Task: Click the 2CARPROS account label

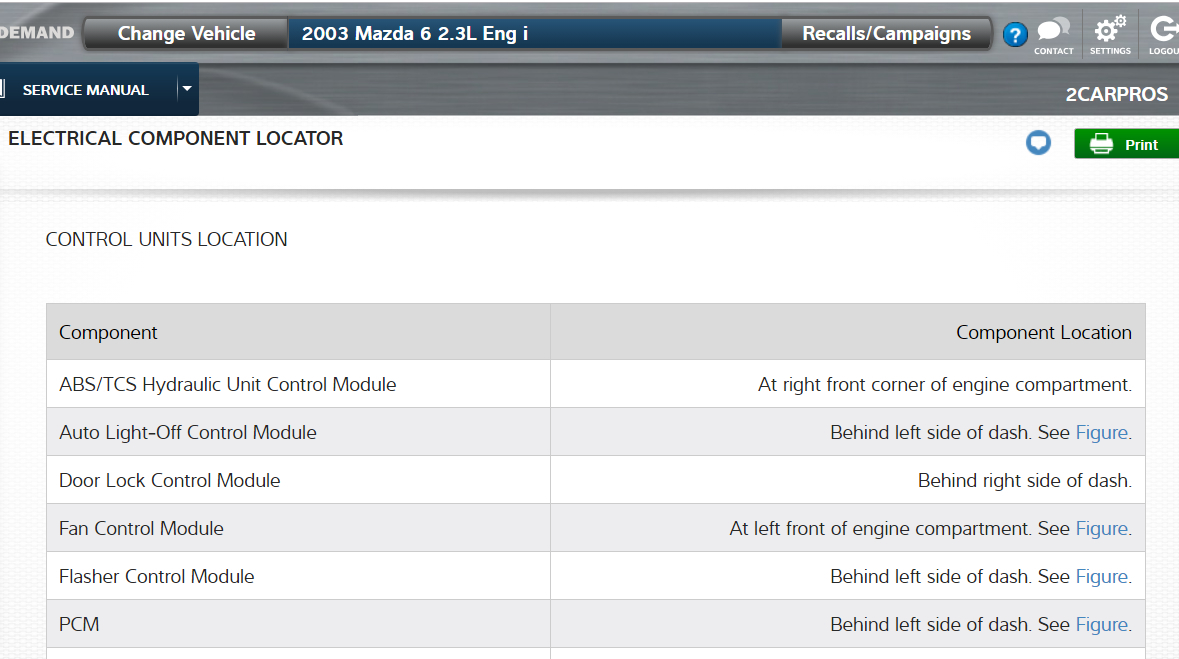Action: (1116, 95)
